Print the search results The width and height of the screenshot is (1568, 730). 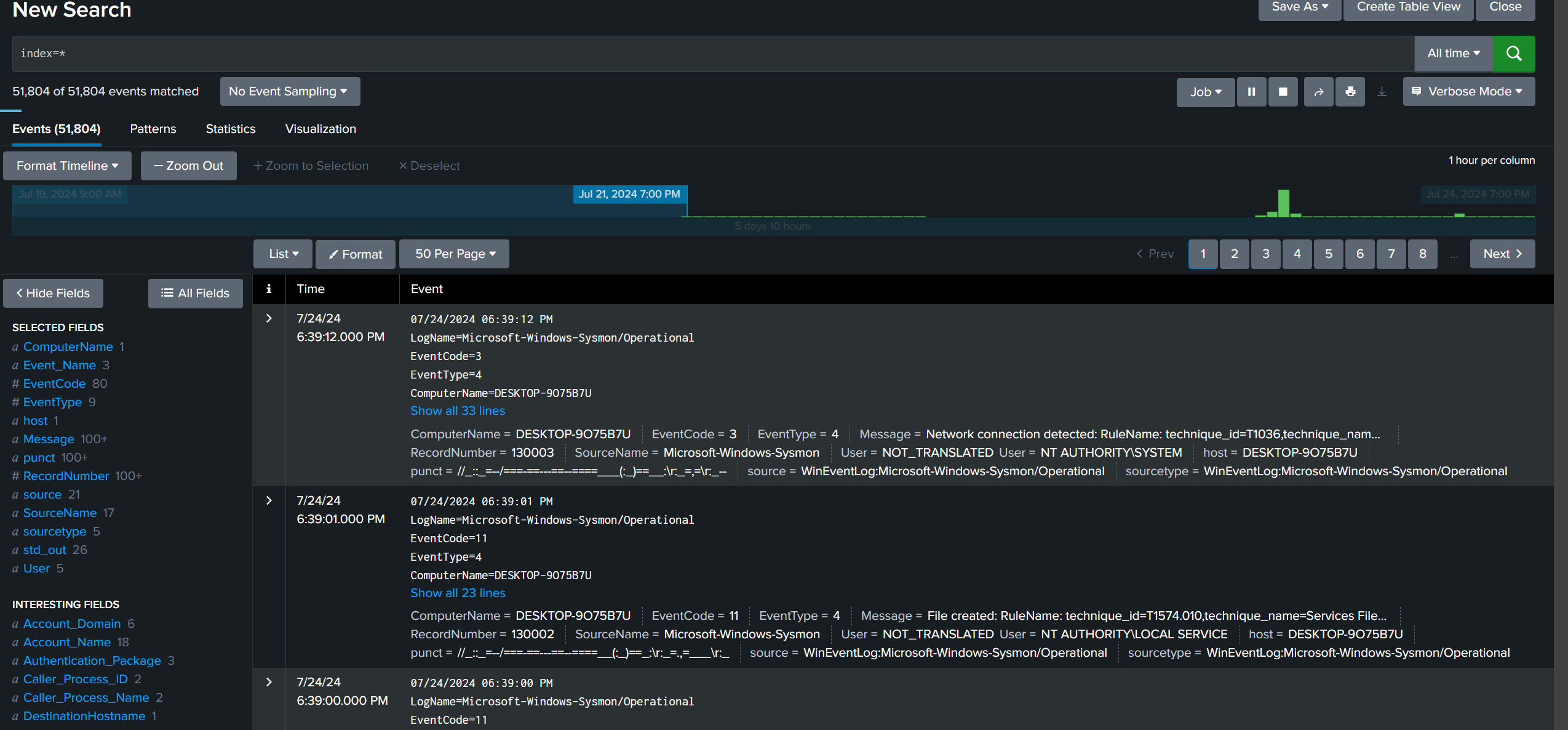[x=1350, y=92]
